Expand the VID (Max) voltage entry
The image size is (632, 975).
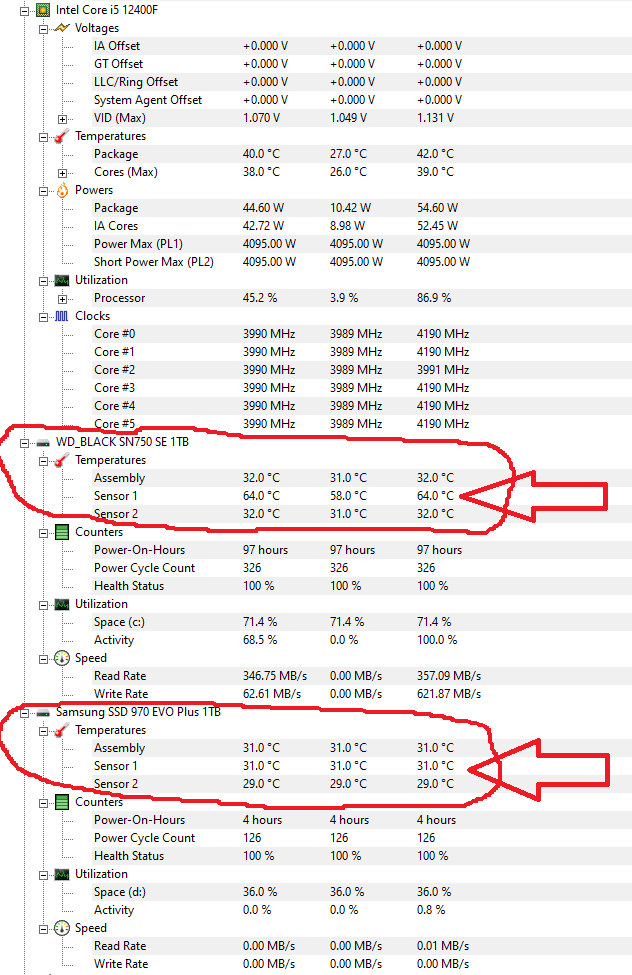click(62, 118)
